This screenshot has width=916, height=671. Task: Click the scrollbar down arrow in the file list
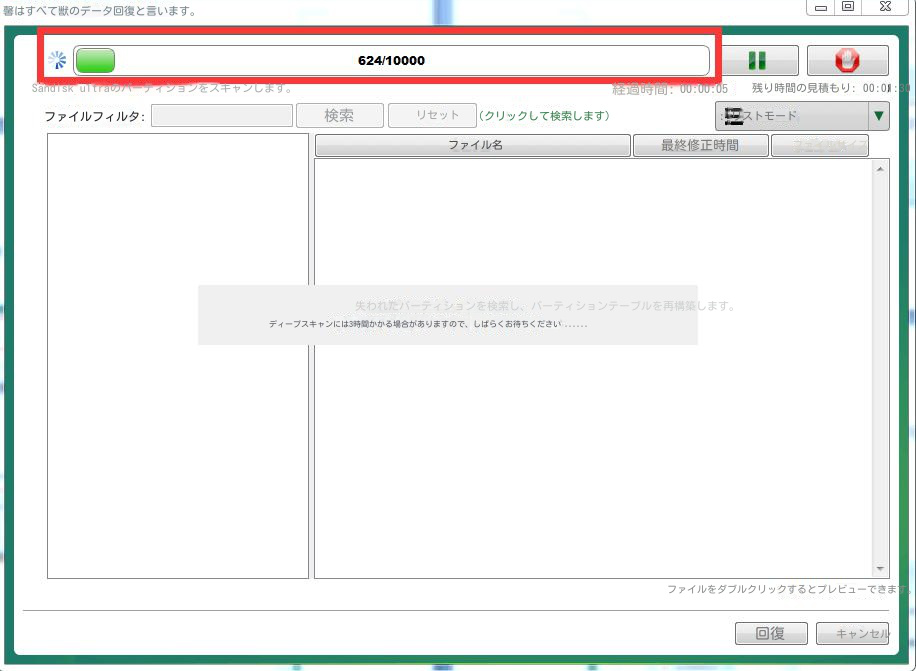(880, 569)
